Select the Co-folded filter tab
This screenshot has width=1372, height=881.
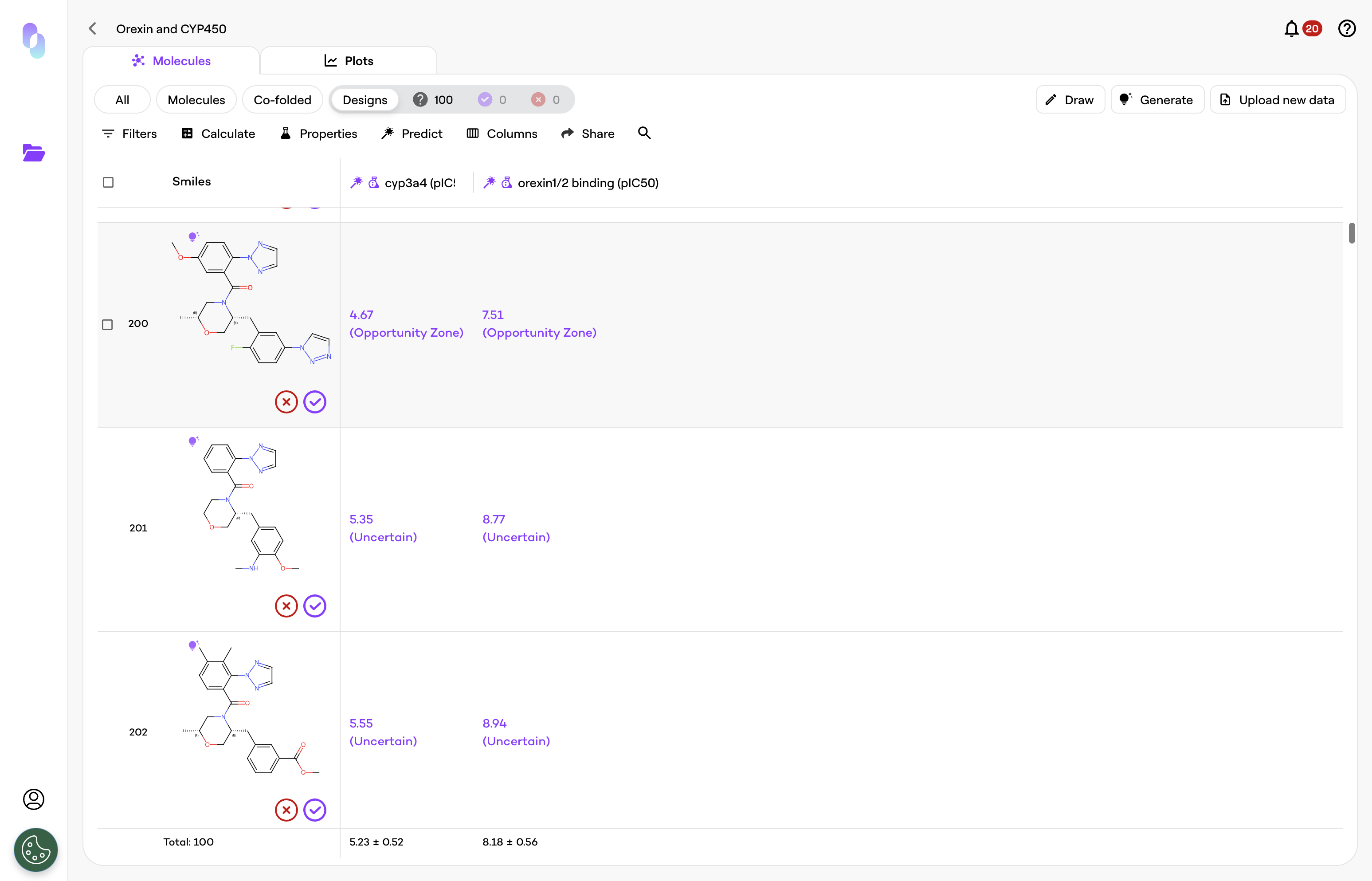pyautogui.click(x=282, y=99)
